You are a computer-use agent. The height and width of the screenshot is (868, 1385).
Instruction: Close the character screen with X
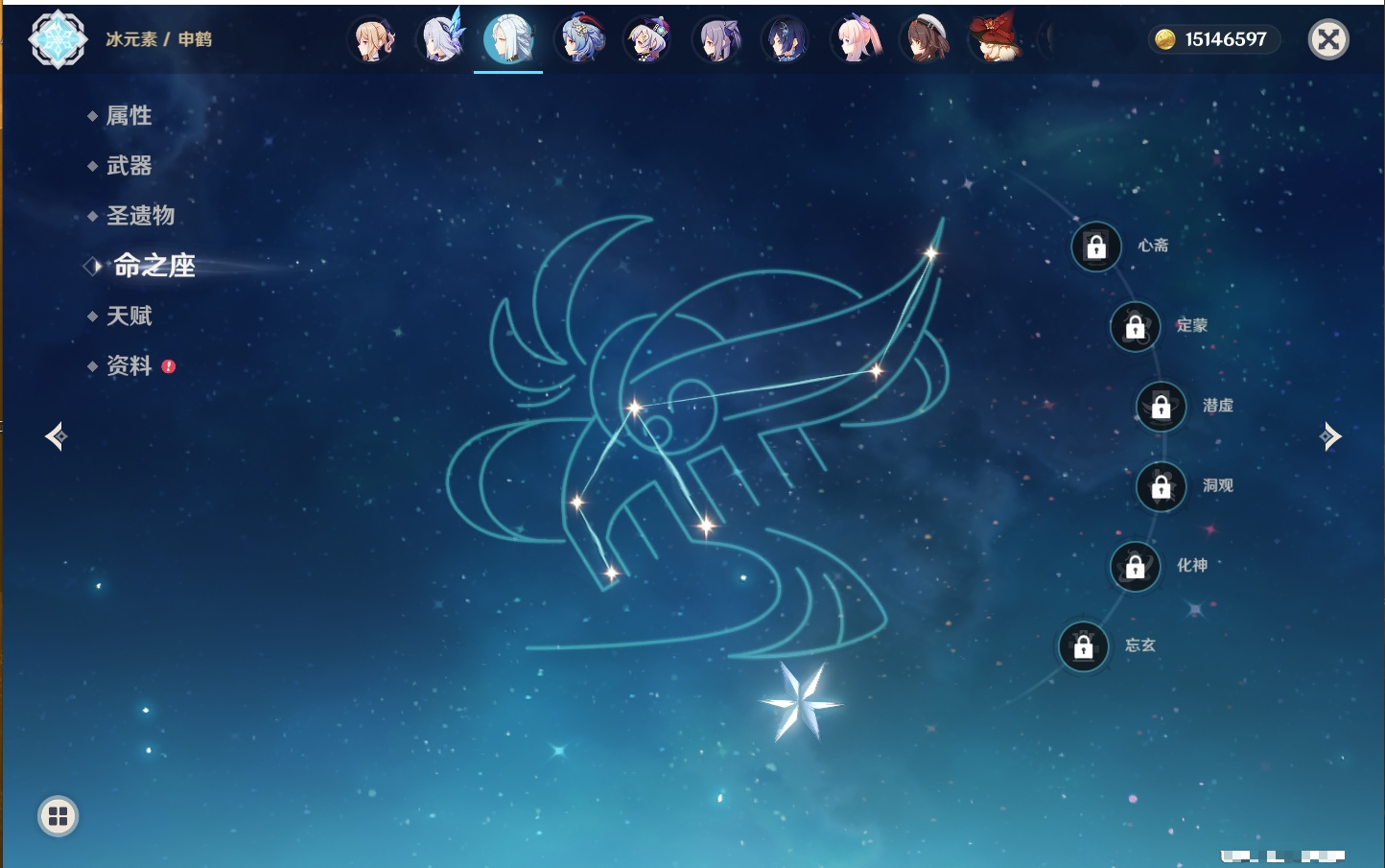click(x=1328, y=39)
